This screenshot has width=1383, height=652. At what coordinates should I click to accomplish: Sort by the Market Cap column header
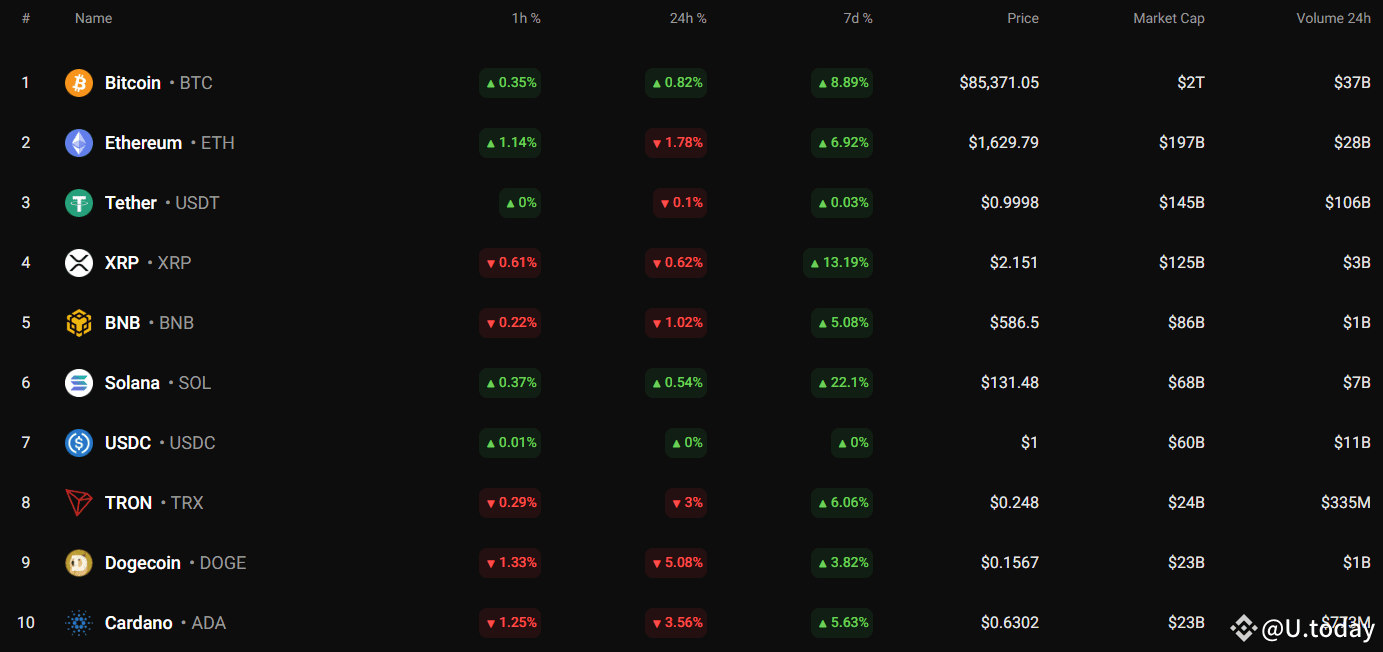(1168, 18)
